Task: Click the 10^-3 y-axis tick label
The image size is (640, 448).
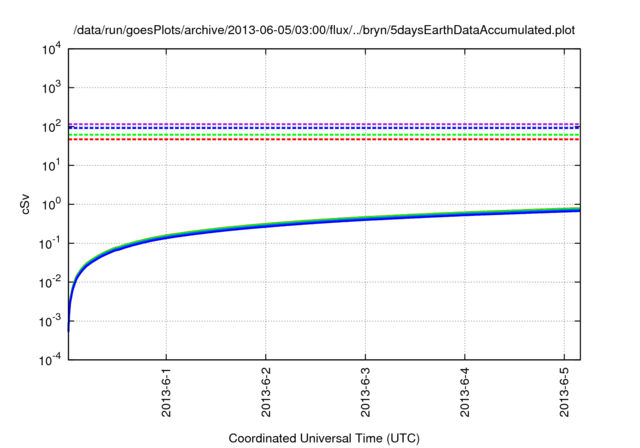Action: (x=50, y=321)
